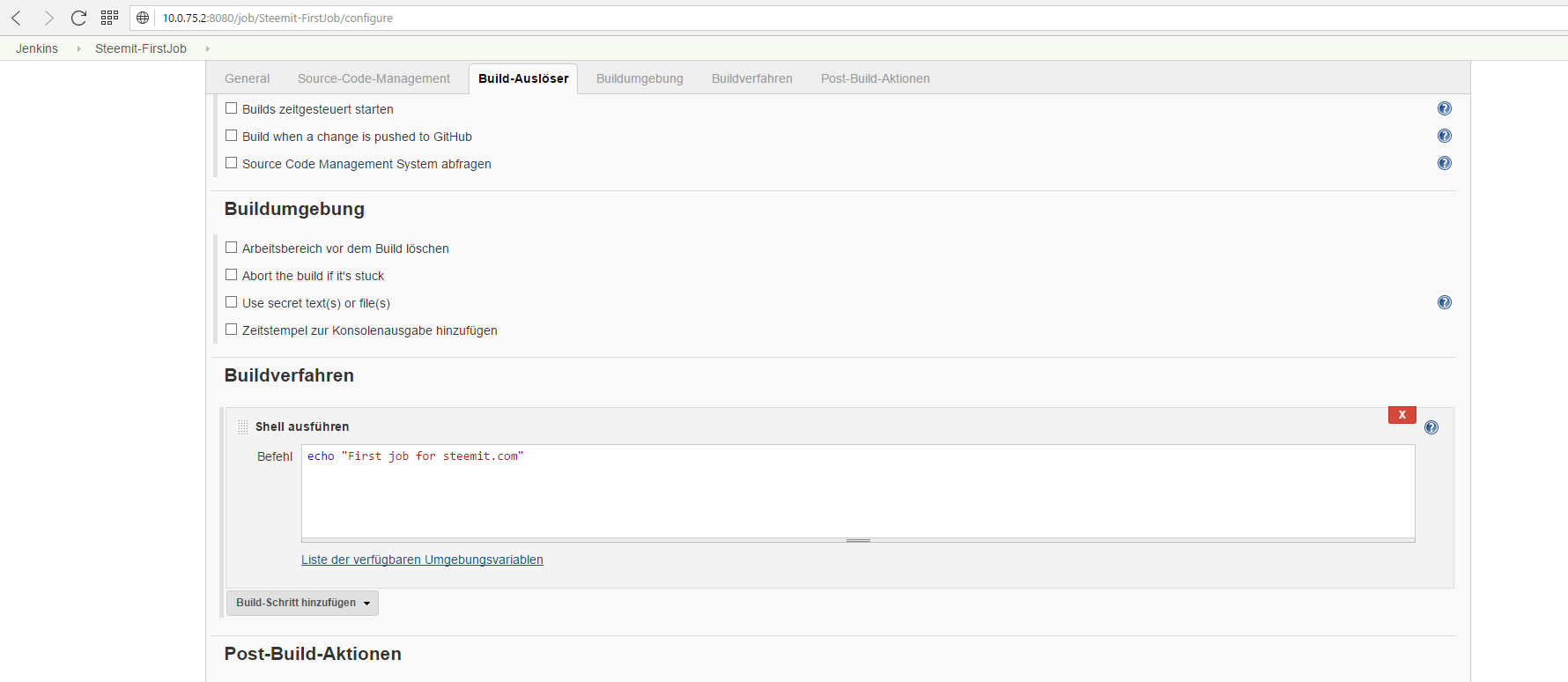Go to Post-Build-Aktionen tab
The height and width of the screenshot is (682, 1568).
click(876, 78)
